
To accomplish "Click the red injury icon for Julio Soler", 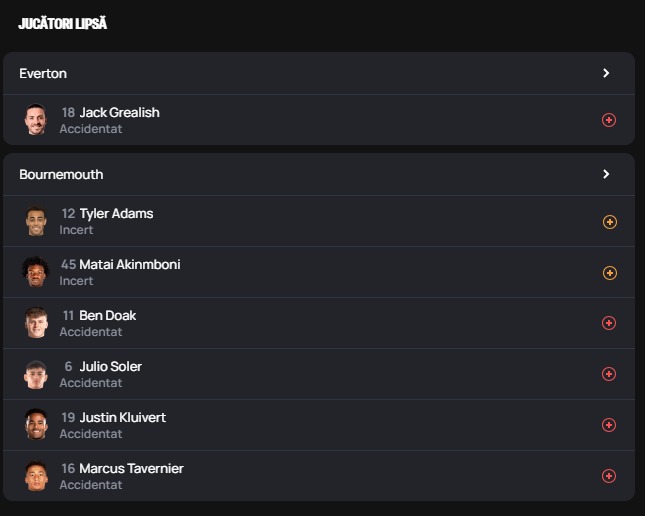I will [x=609, y=374].
